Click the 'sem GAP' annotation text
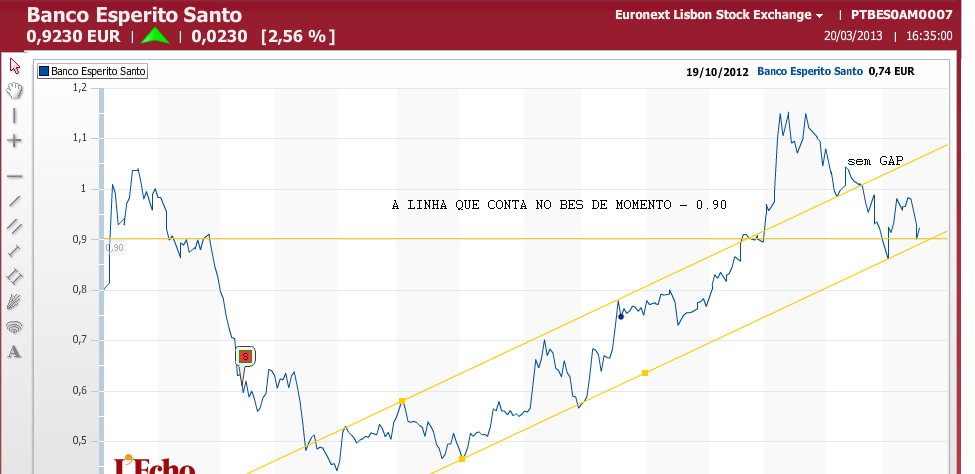The image size is (975, 474). (875, 162)
